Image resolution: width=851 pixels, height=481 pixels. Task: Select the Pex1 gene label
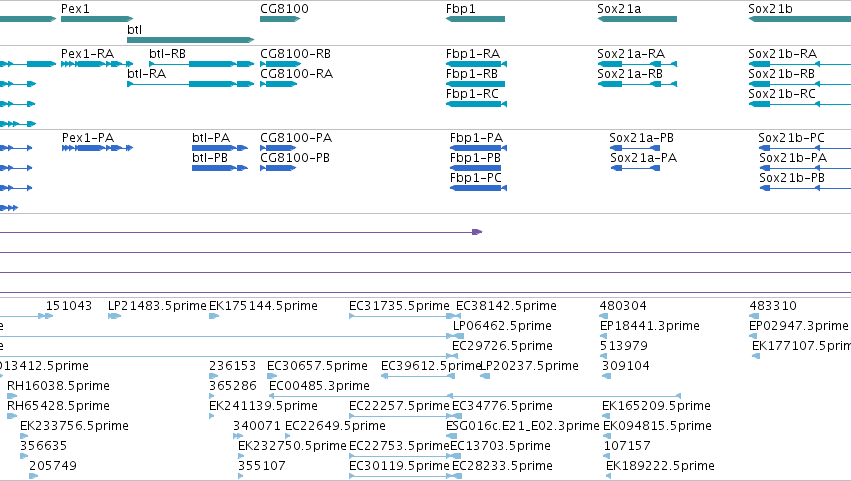point(75,9)
